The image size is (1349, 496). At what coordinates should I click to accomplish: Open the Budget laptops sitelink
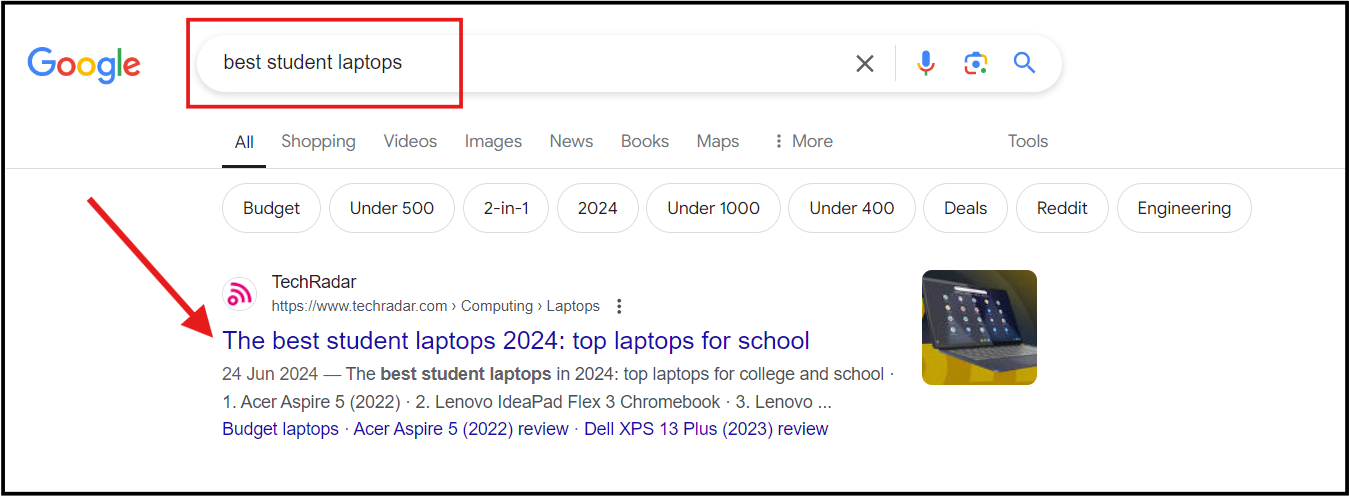coord(280,429)
